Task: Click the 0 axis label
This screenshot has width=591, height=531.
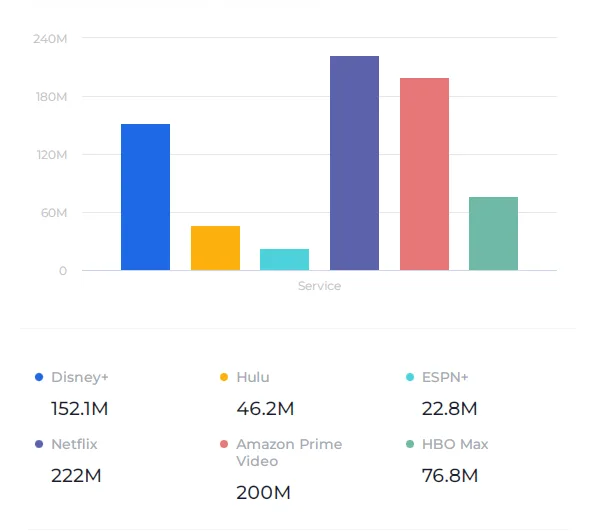Action: [63, 271]
